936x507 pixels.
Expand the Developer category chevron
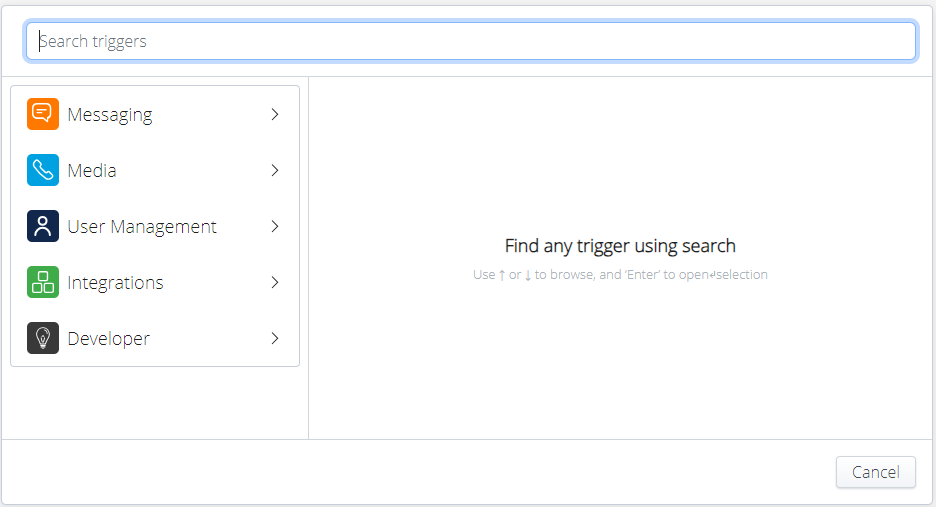275,339
